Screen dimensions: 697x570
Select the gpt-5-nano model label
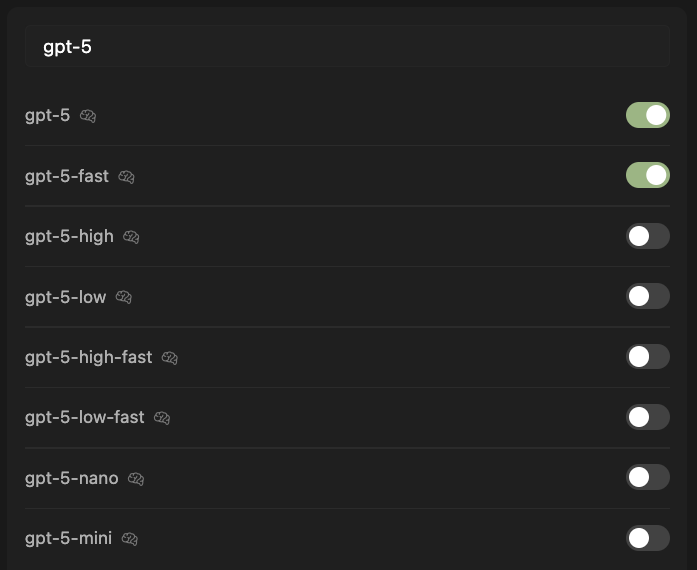tap(72, 478)
